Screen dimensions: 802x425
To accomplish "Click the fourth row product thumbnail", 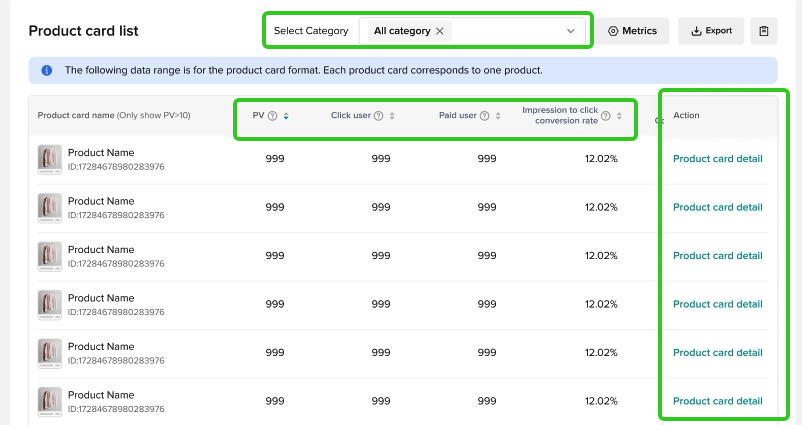I will (49, 304).
